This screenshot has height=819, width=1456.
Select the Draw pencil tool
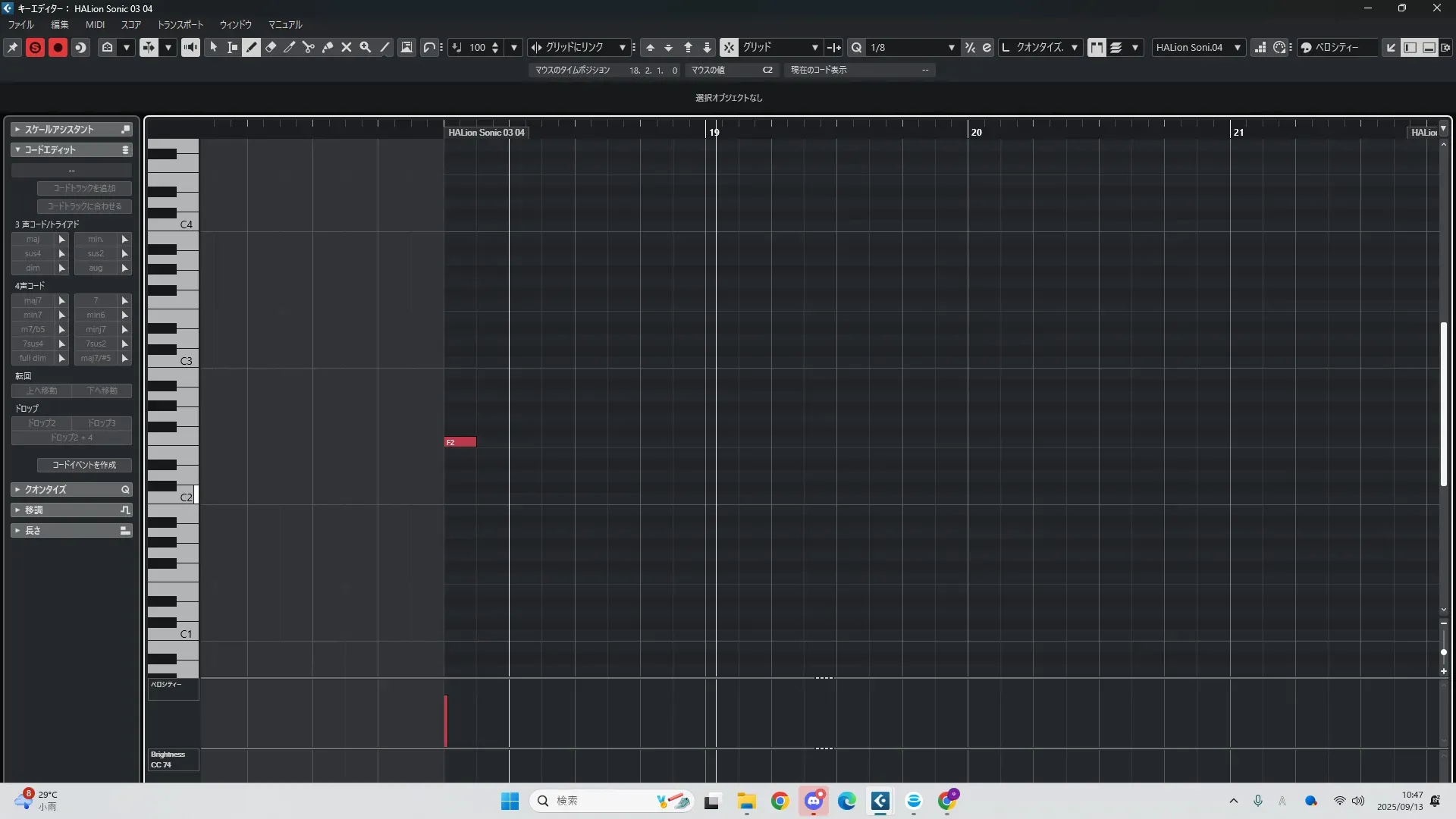(x=251, y=47)
